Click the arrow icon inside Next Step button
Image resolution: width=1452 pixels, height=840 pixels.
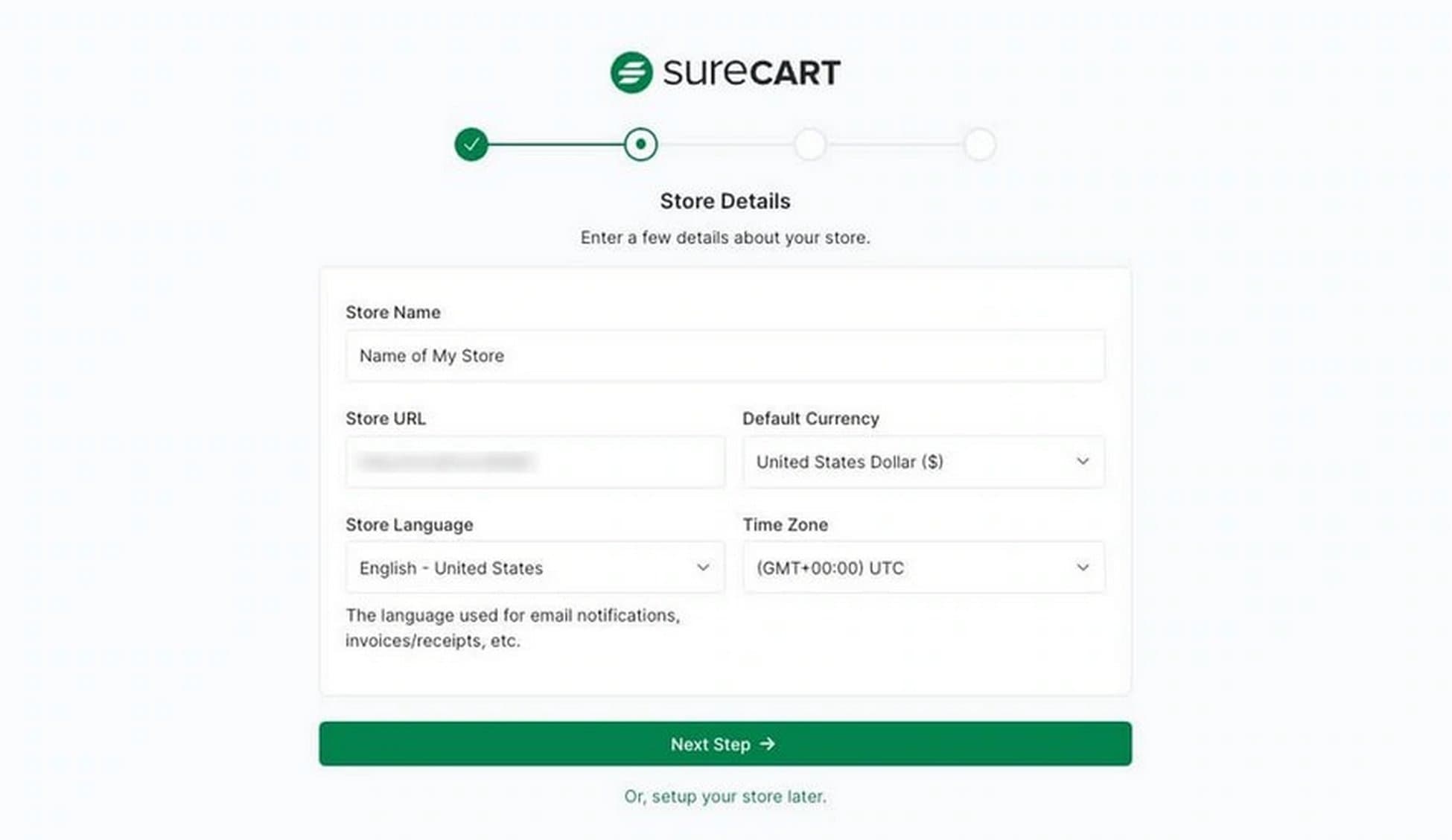tap(768, 744)
